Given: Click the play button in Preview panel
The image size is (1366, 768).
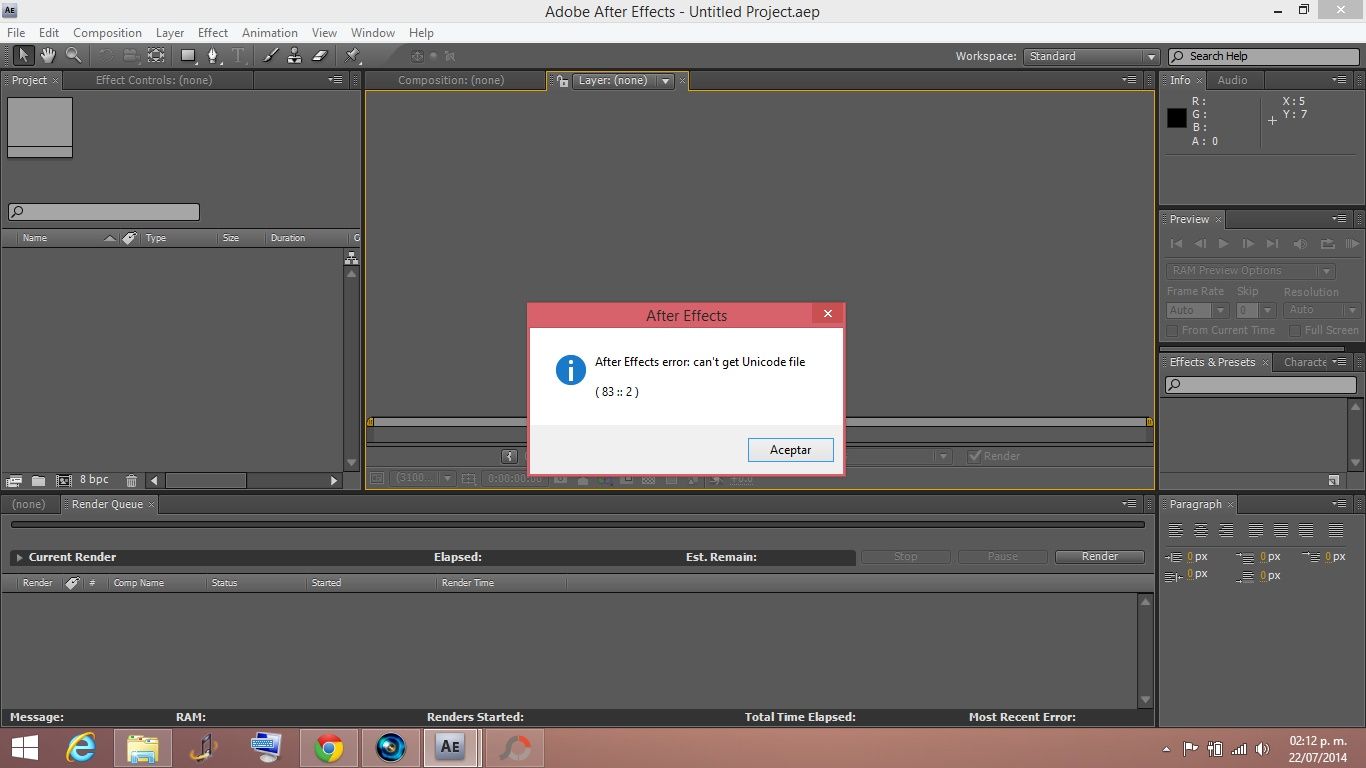Looking at the screenshot, I should point(1223,244).
